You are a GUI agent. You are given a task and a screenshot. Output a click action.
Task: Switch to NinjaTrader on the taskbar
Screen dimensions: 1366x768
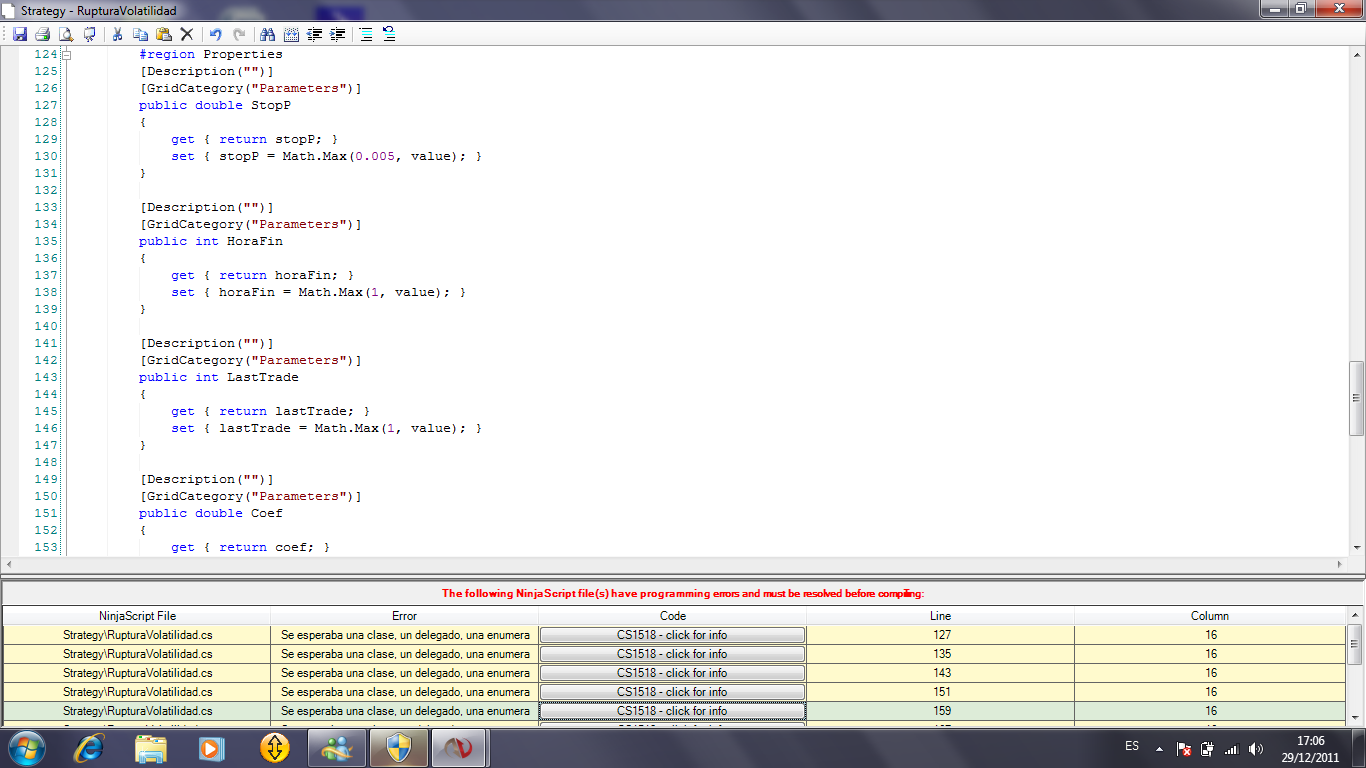pos(459,747)
